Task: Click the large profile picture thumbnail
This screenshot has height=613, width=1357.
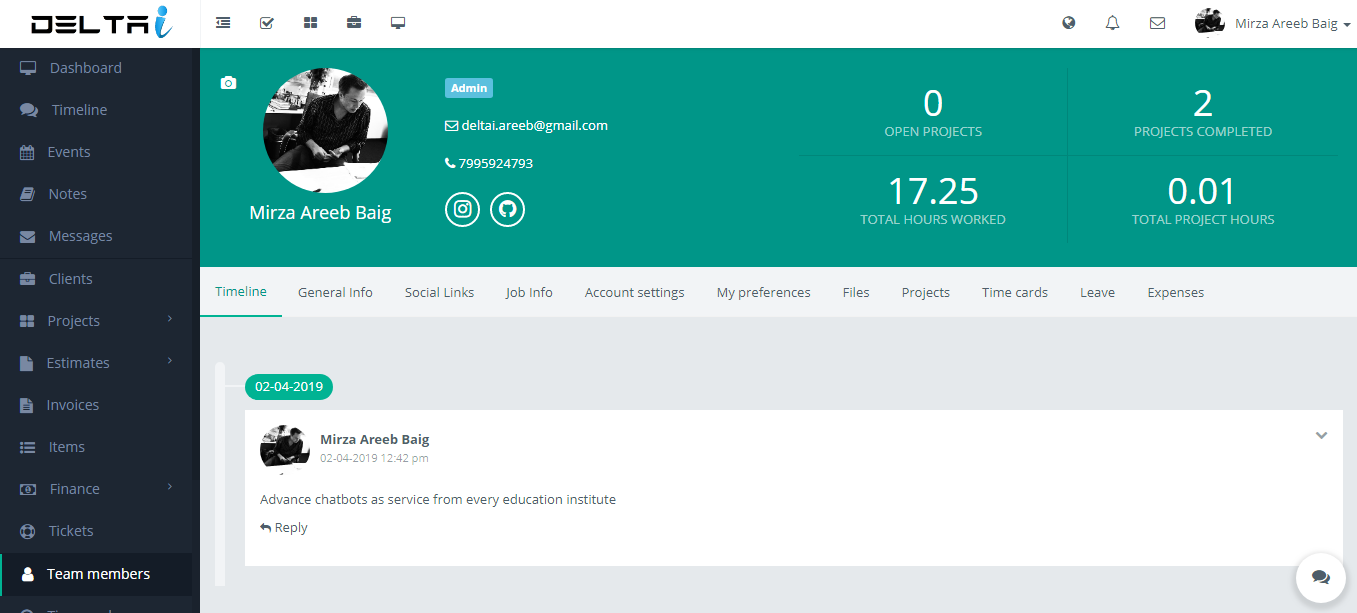Action: 325,130
